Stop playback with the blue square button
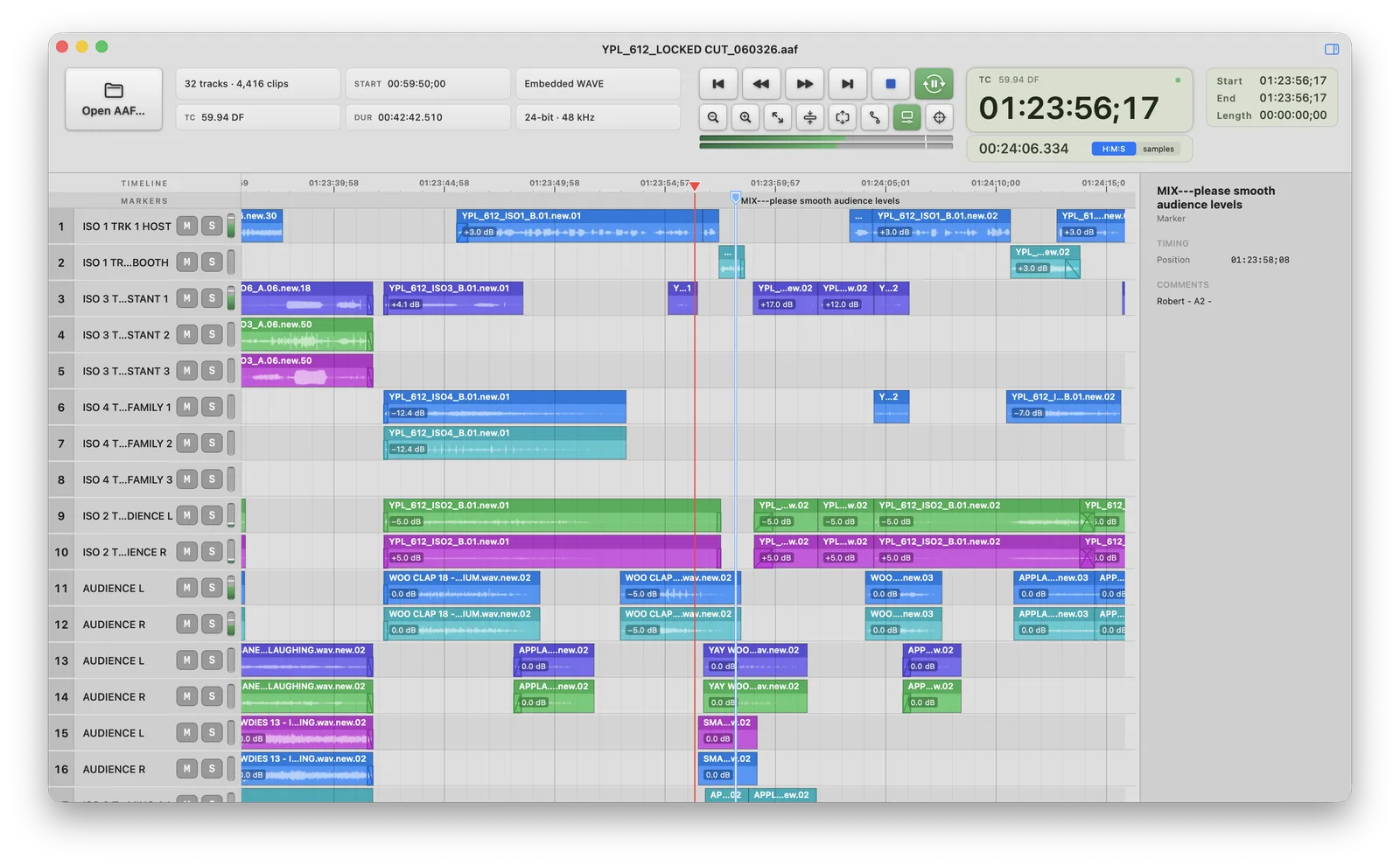 [891, 84]
